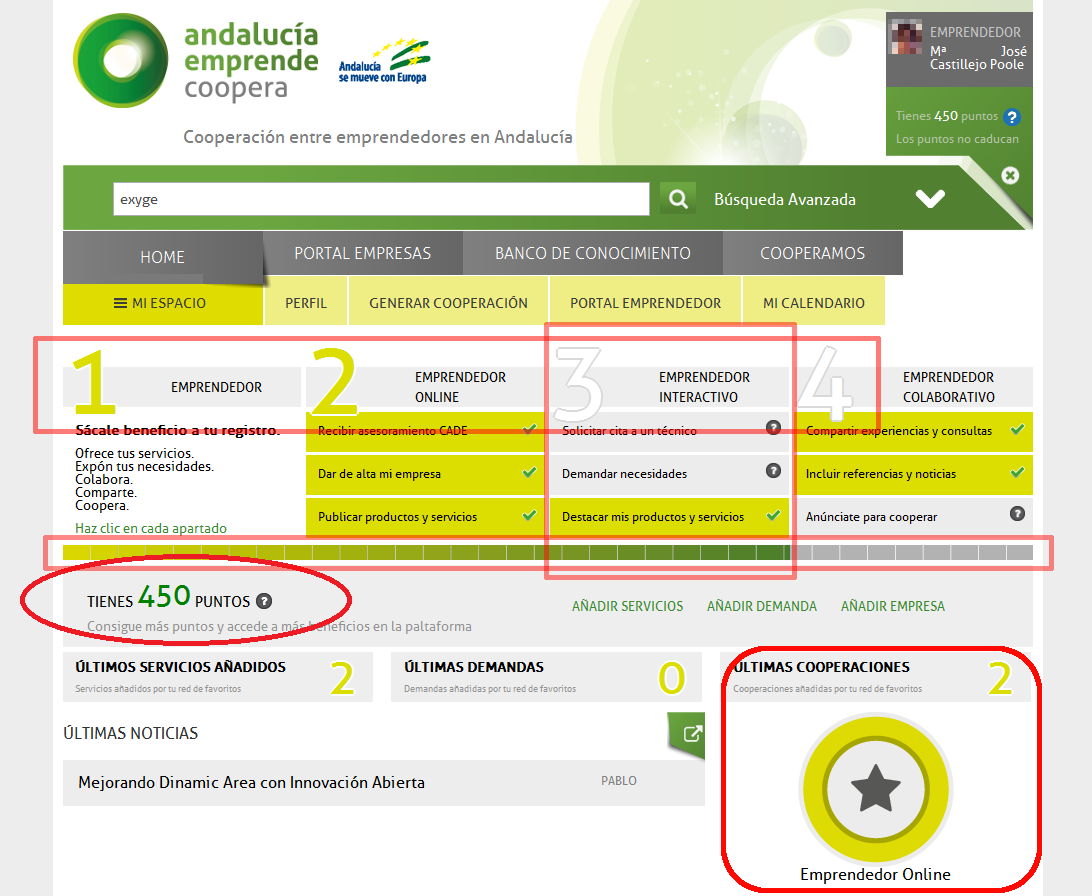Click the EMPRENDEDOR INTERACTIVO level header
Screen dimensions: 1092x896
(669, 387)
